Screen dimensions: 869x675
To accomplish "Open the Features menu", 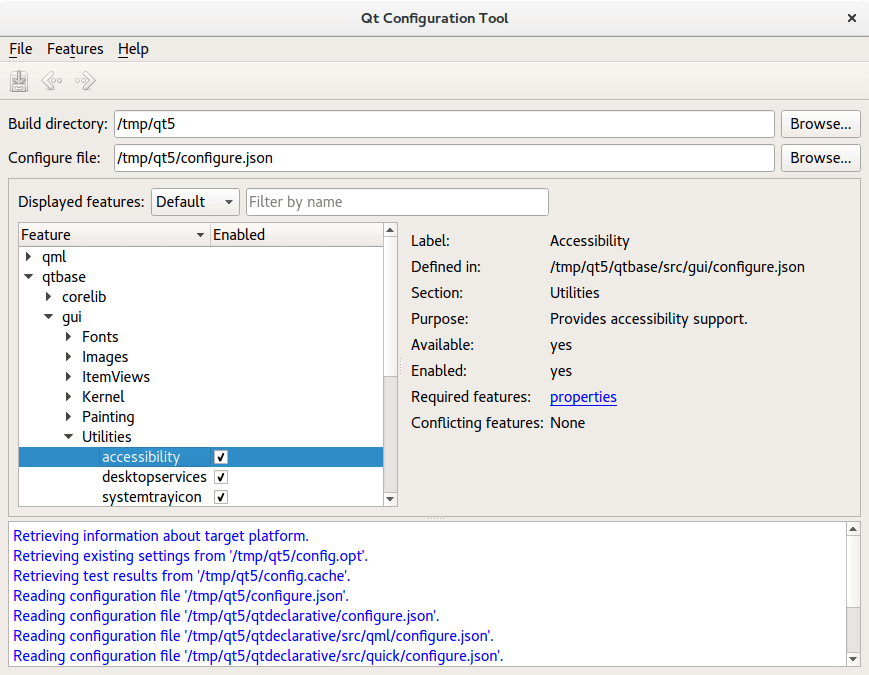I will [x=75, y=49].
